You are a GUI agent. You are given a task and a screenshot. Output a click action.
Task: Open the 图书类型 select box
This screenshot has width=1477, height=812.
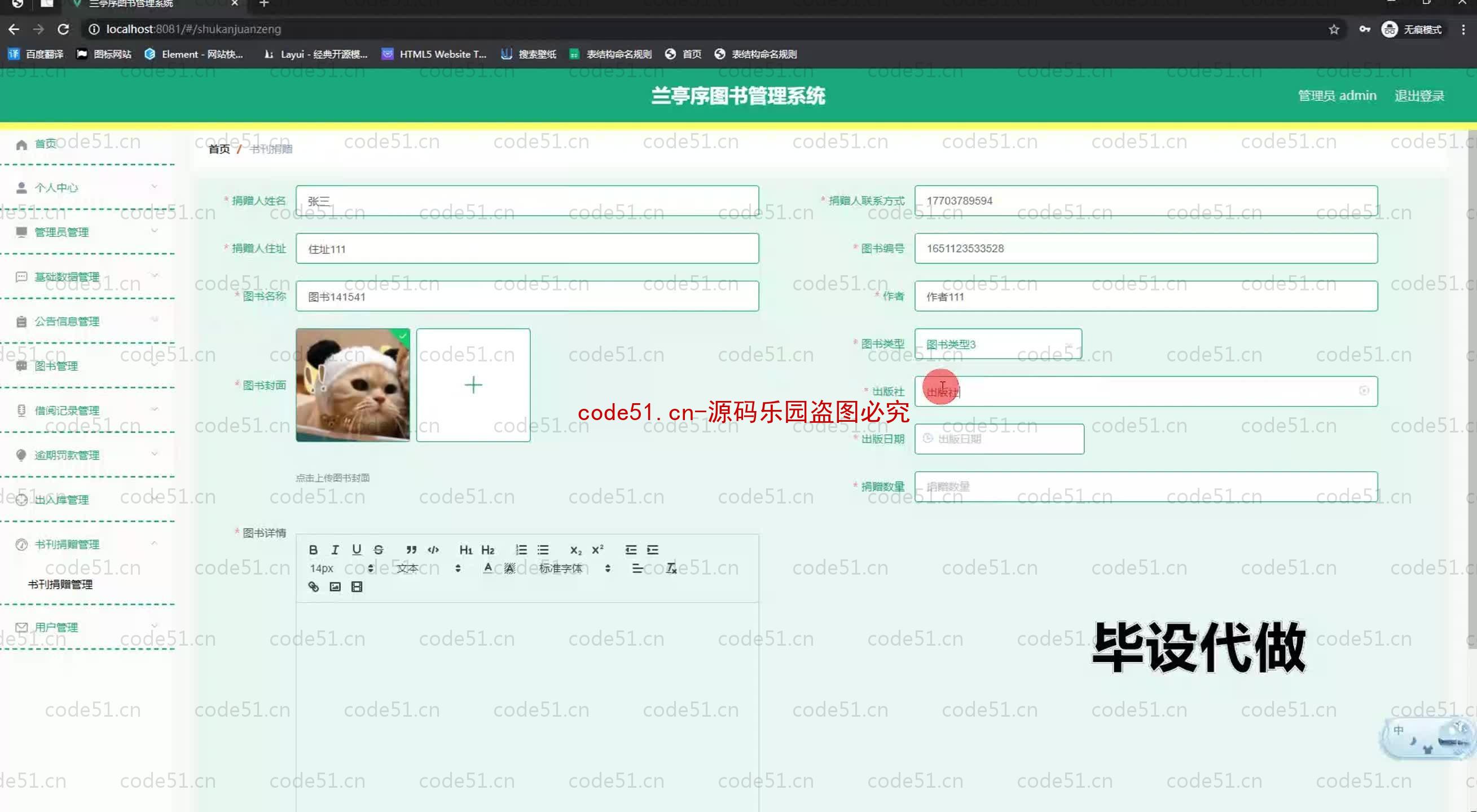click(997, 344)
